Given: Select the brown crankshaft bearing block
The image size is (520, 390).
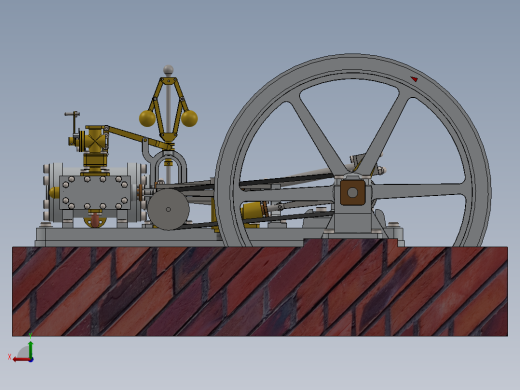Looking at the screenshot, I should tap(353, 192).
